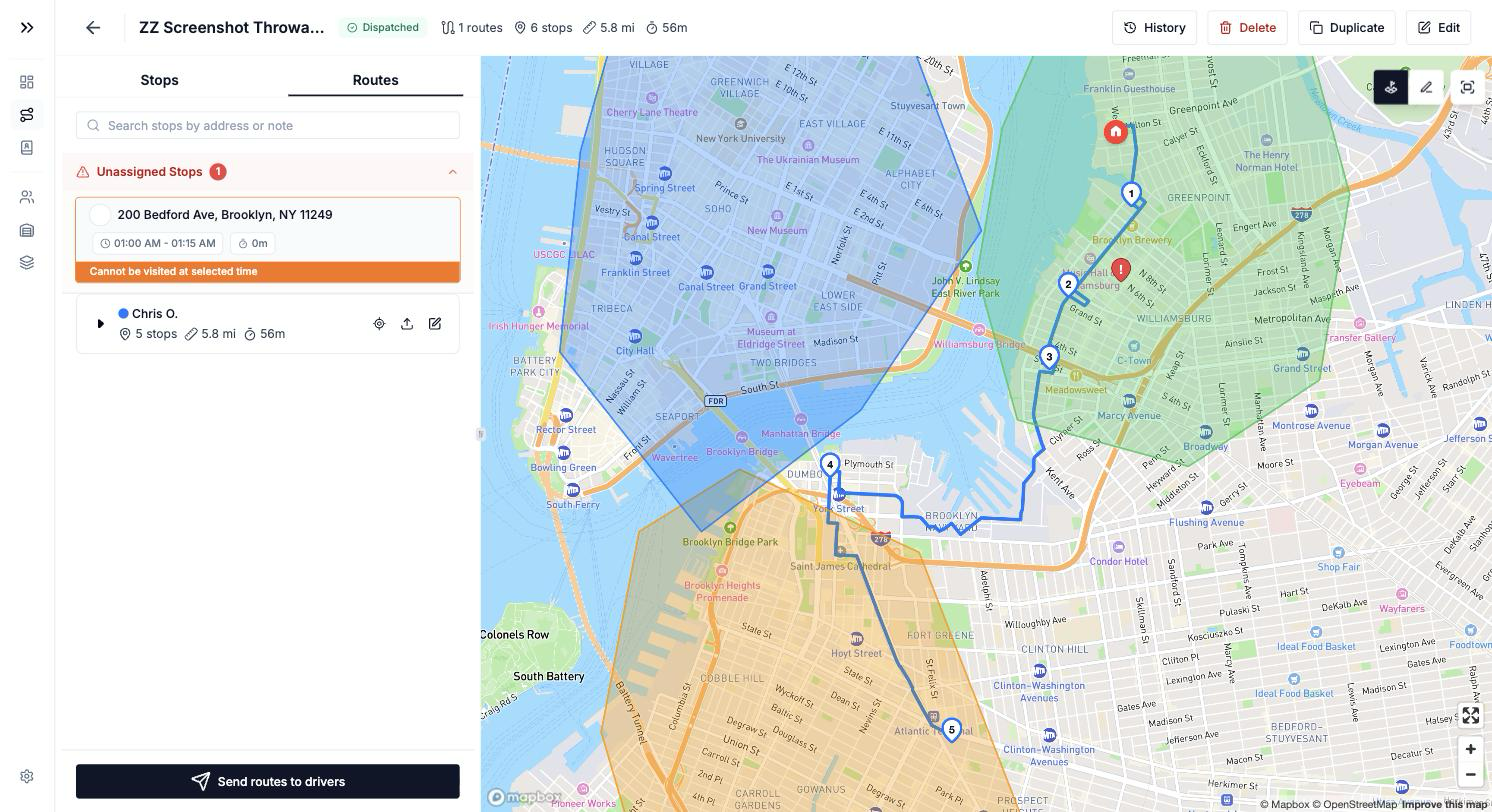Open 'Improve this map' link

[1444, 805]
